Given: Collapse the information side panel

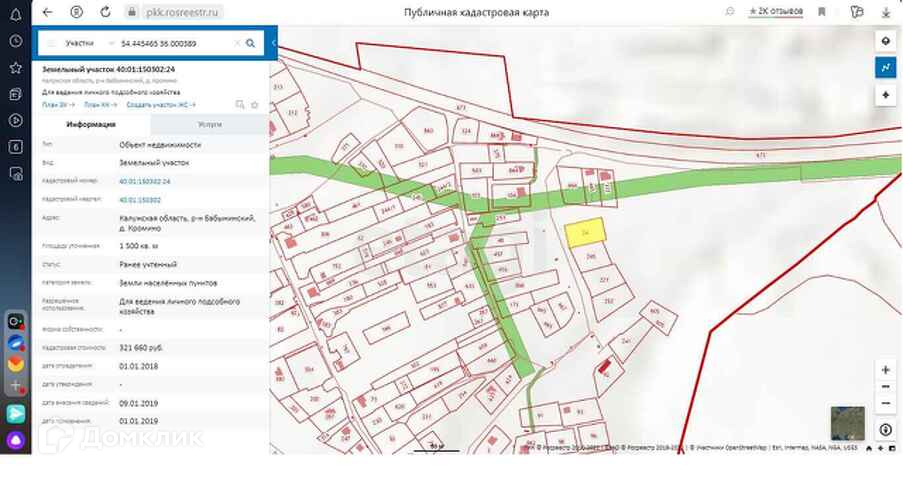Looking at the screenshot, I should [x=274, y=43].
